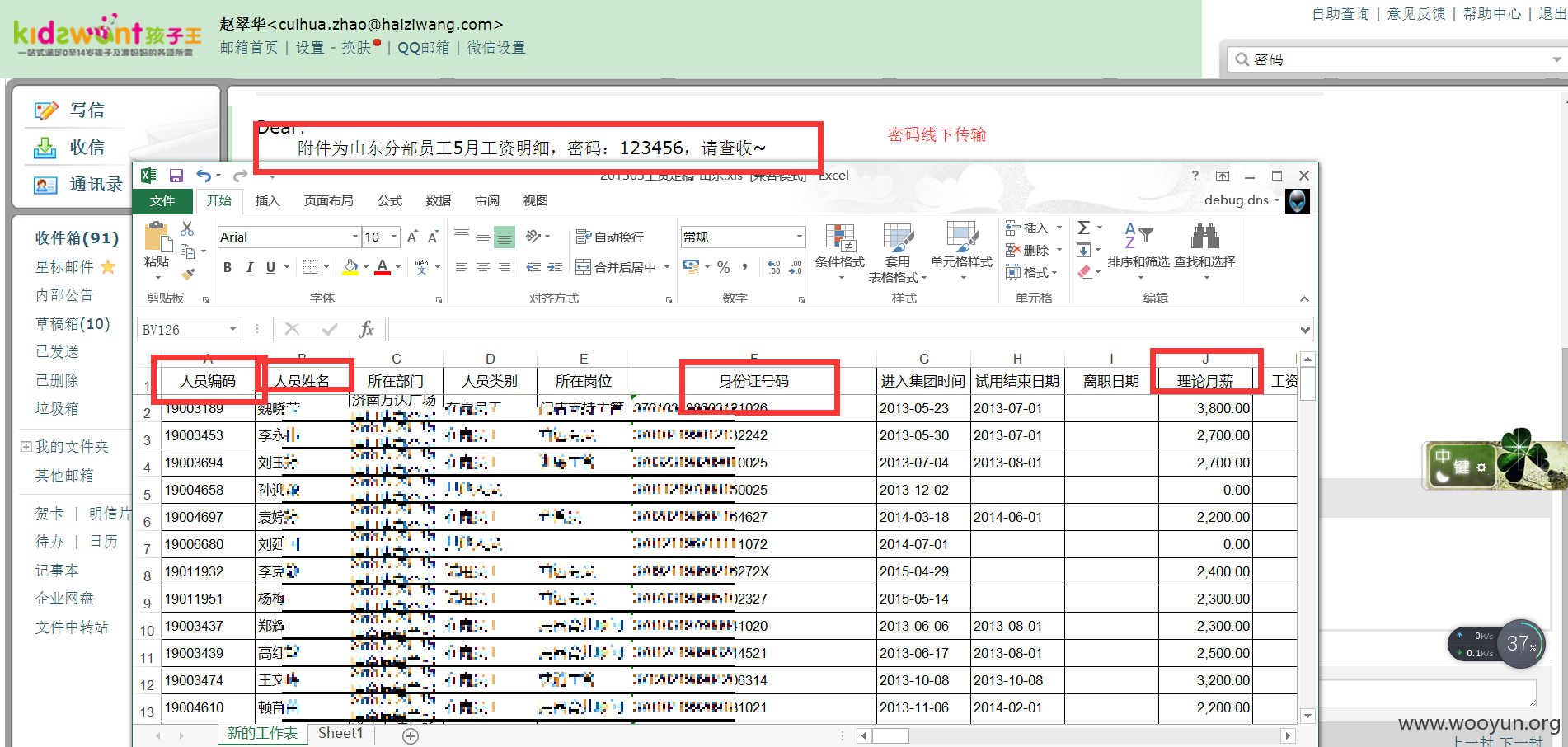Click the Redo arrow in Excel
This screenshot has width=1568, height=747.
[240, 176]
